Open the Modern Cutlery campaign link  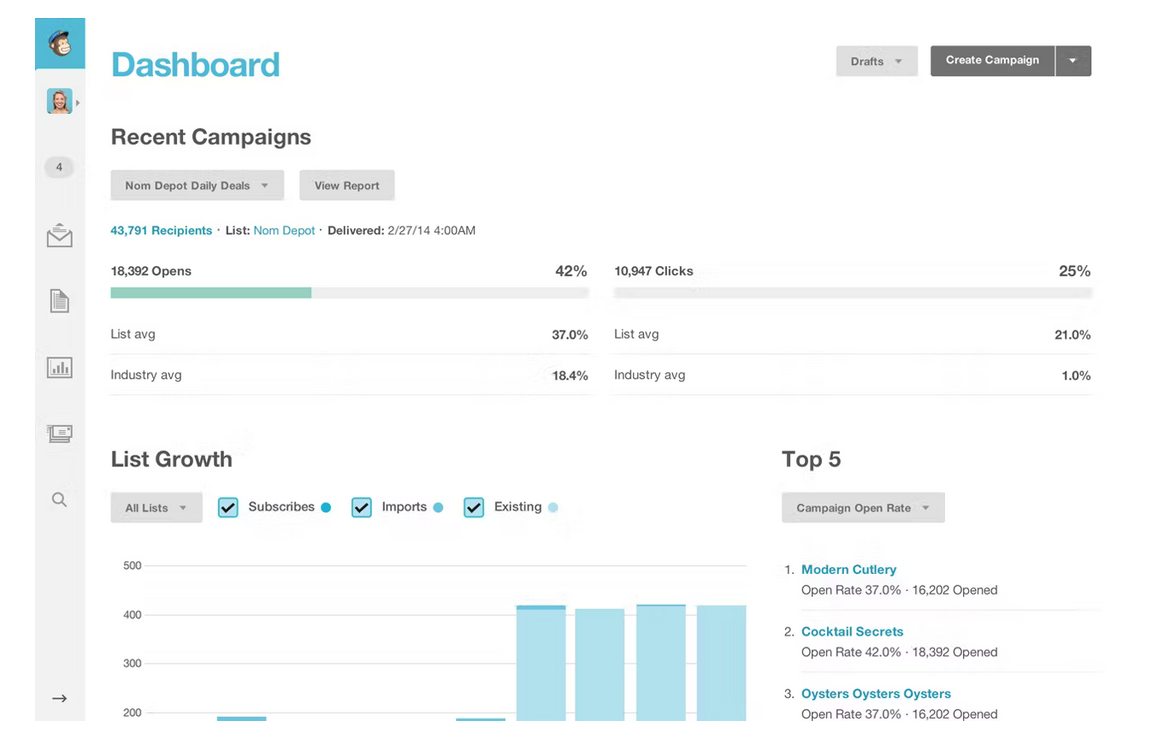click(x=848, y=569)
